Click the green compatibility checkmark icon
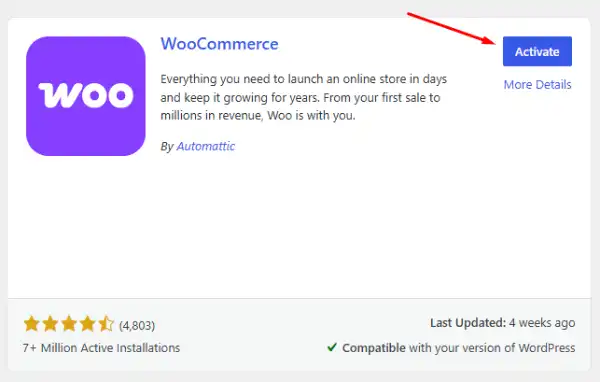The width and height of the screenshot is (600, 382). click(x=332, y=347)
